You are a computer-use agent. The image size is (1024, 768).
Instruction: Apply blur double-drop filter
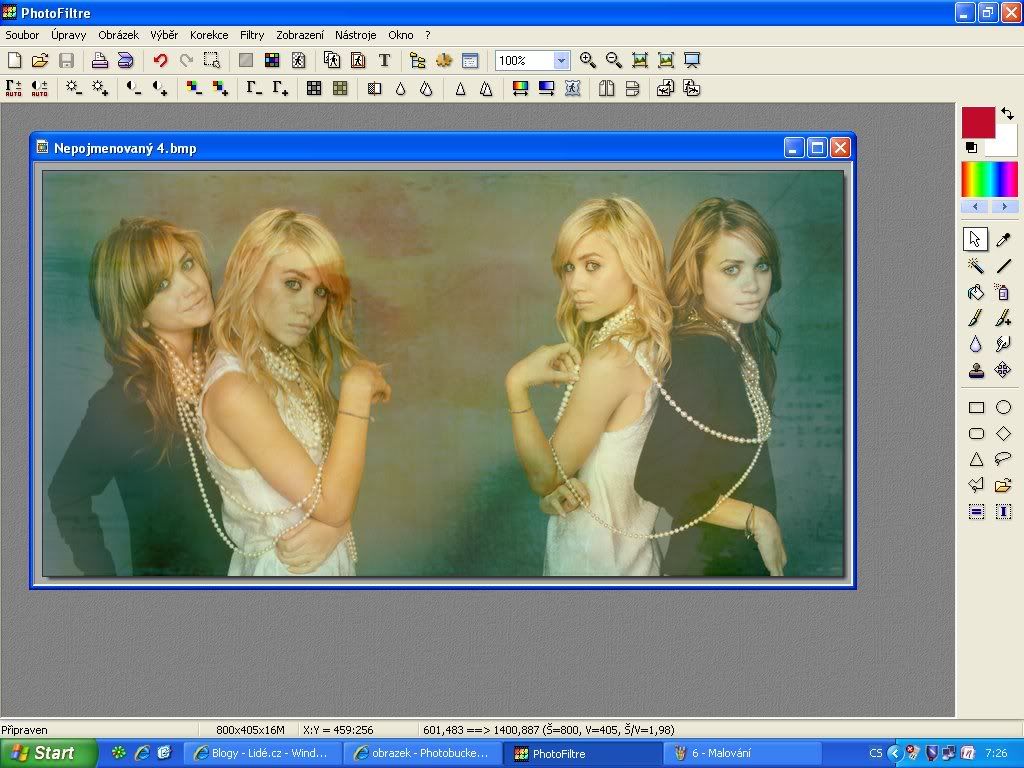pyautogui.click(x=426, y=88)
